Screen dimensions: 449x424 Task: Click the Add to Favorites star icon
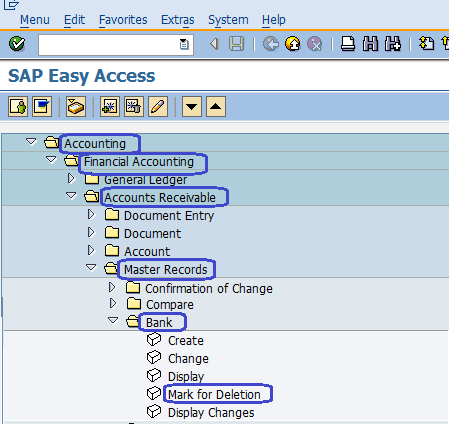(x=110, y=107)
